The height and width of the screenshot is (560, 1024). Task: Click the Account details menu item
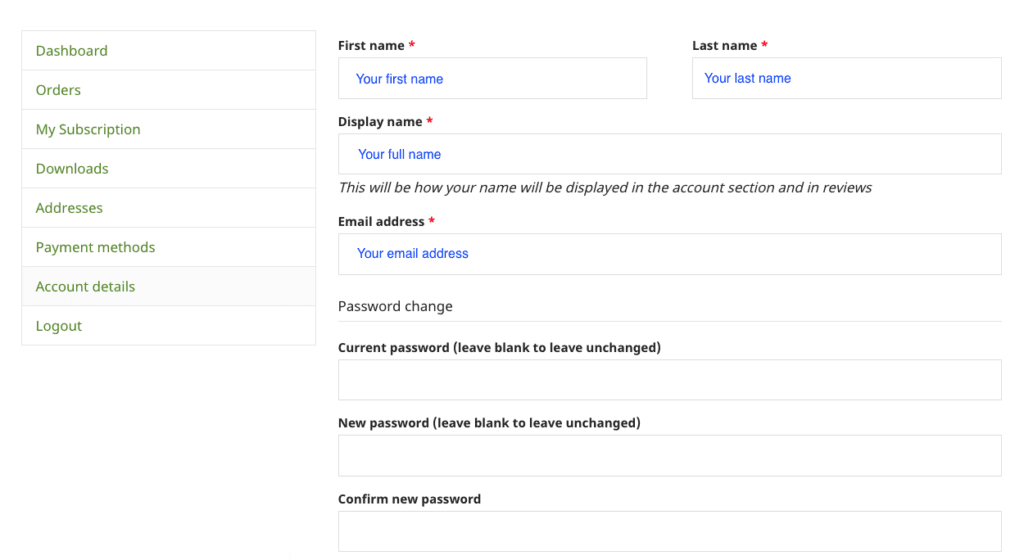(x=85, y=287)
